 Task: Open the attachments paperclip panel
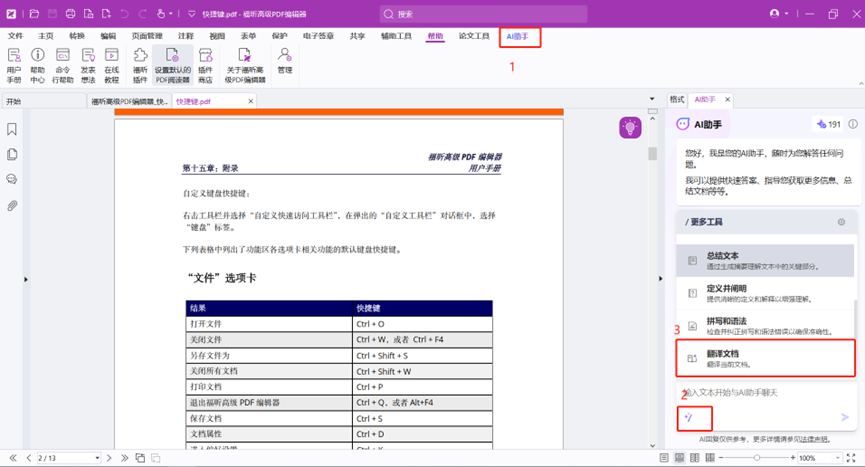(x=12, y=206)
